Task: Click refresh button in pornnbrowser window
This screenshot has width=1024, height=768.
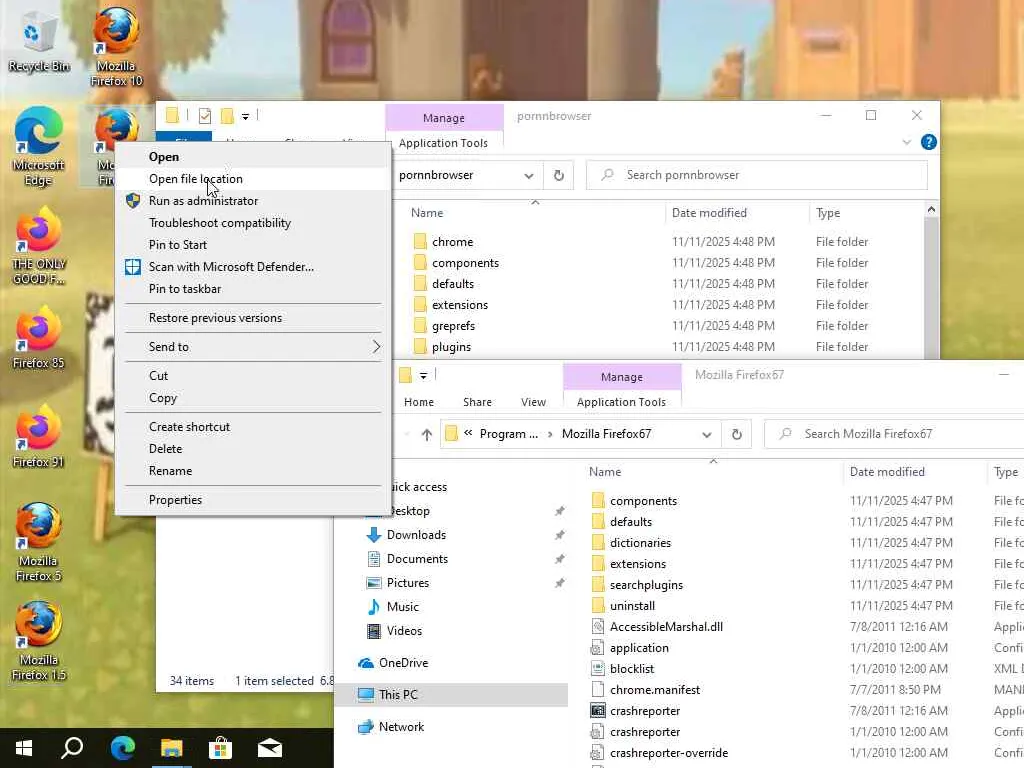Action: 558,175
